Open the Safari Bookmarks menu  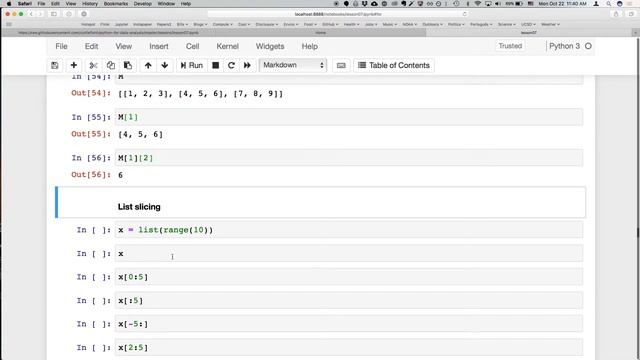(116, 4)
